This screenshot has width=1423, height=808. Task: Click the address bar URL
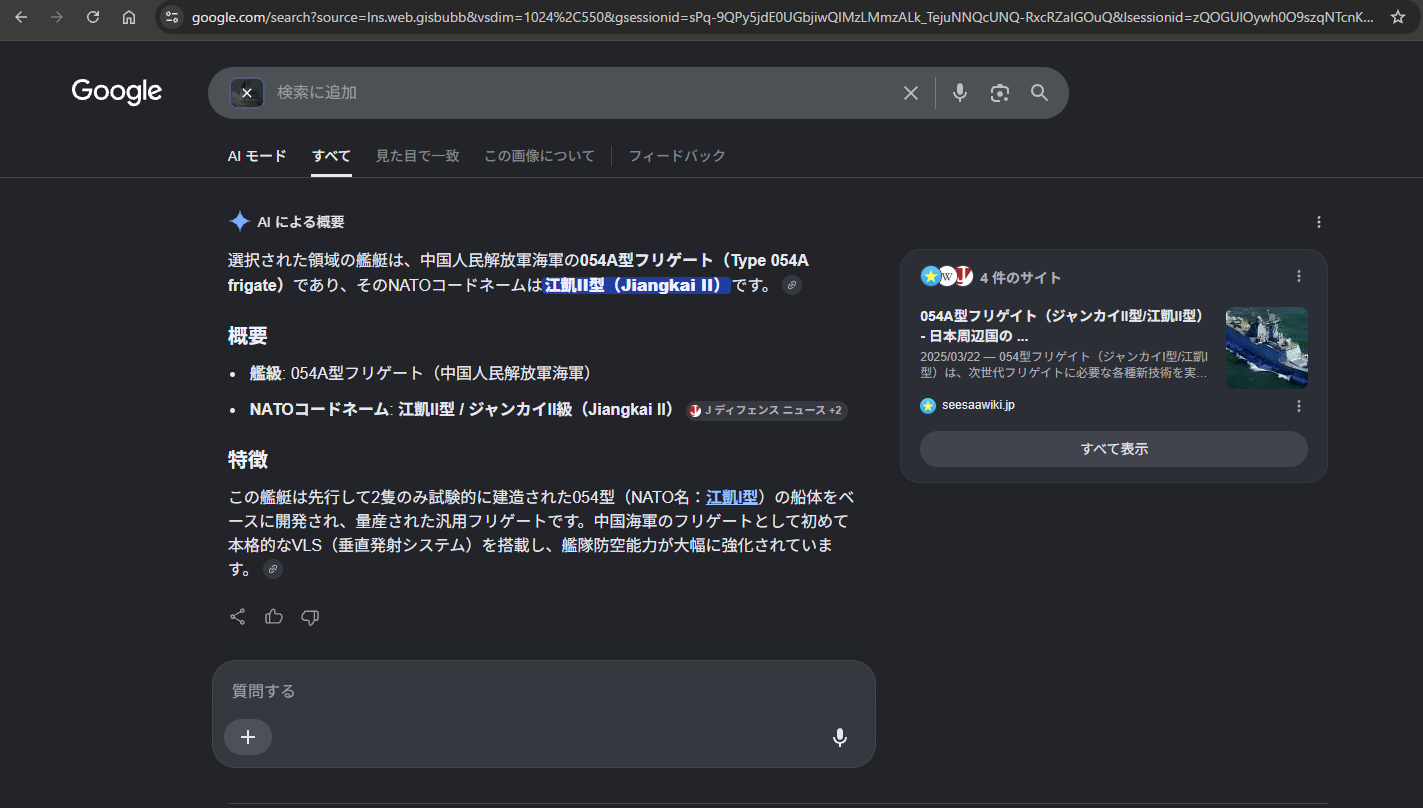782,17
